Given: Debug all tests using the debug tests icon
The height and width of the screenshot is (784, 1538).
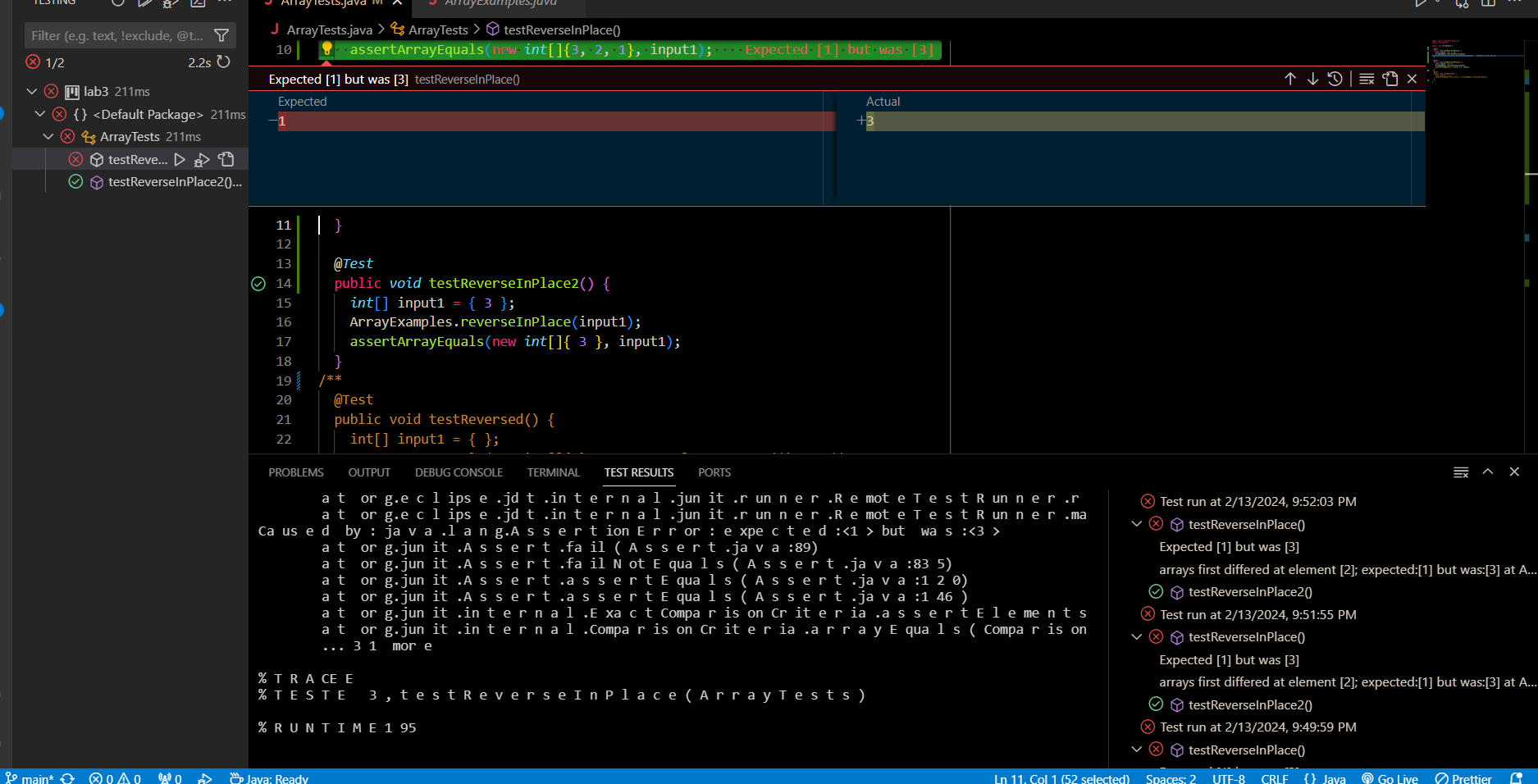Looking at the screenshot, I should pyautogui.click(x=171, y=3).
